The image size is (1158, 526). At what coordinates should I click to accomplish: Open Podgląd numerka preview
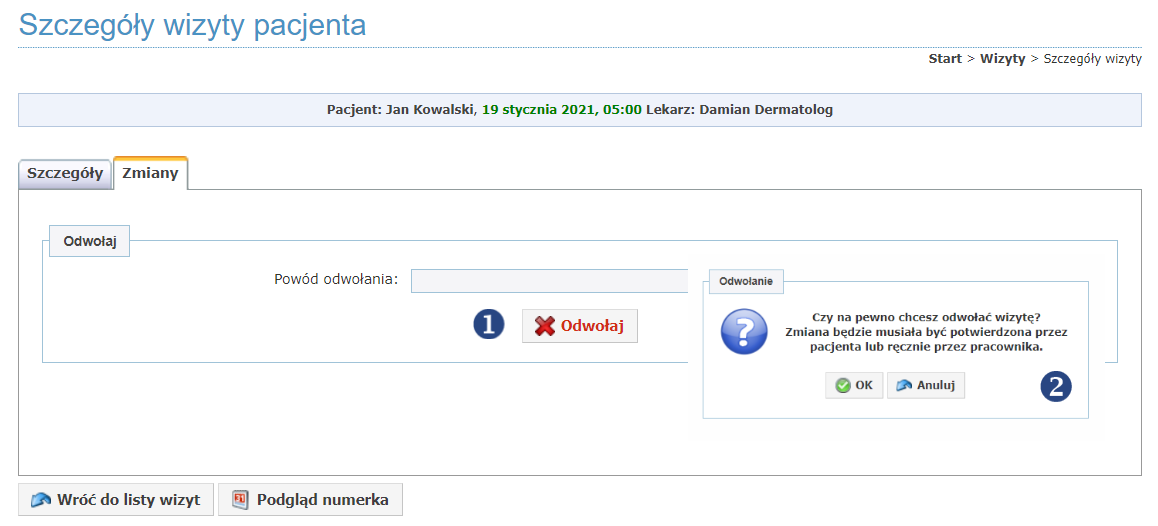pos(310,499)
